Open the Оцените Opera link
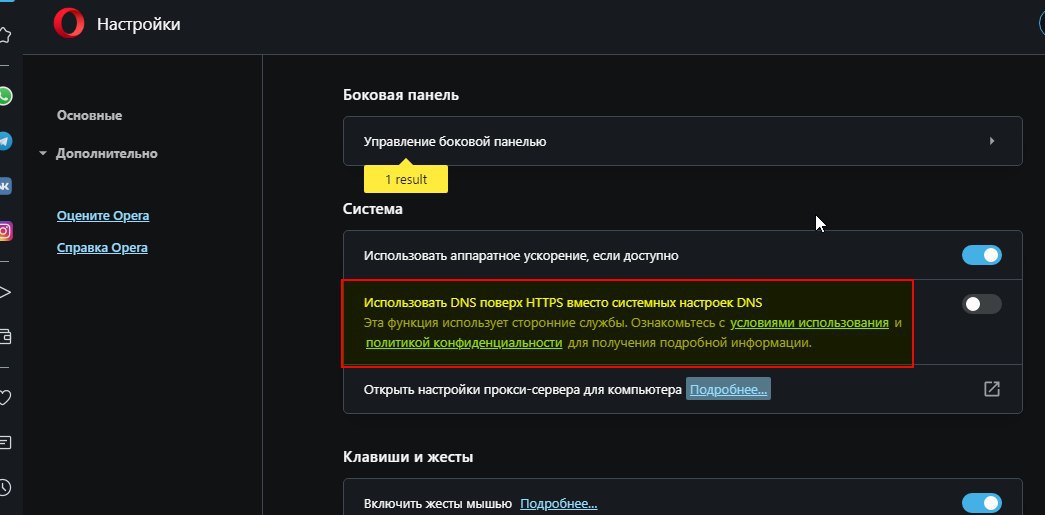 103,216
